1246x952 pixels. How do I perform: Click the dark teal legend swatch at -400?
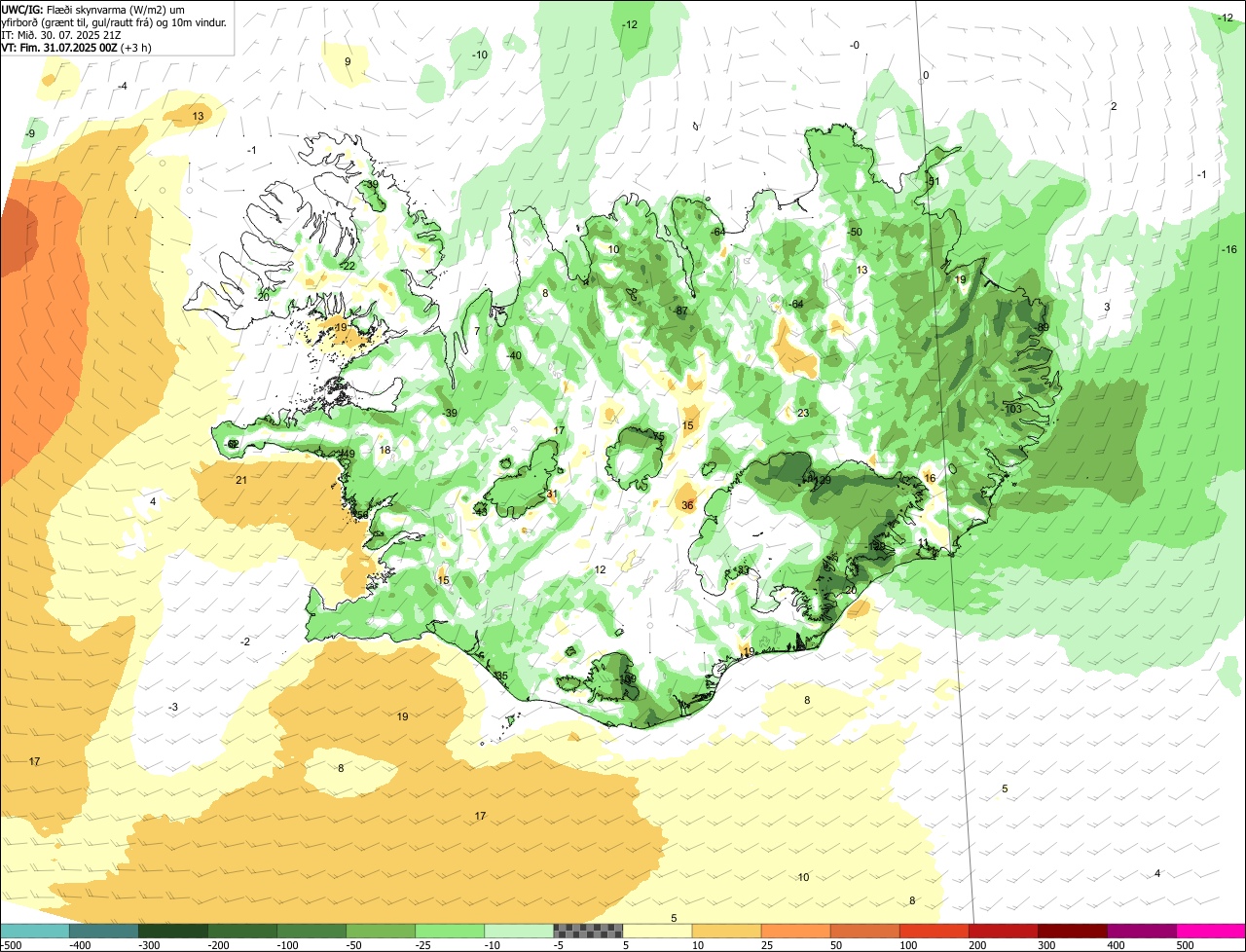coord(104,931)
